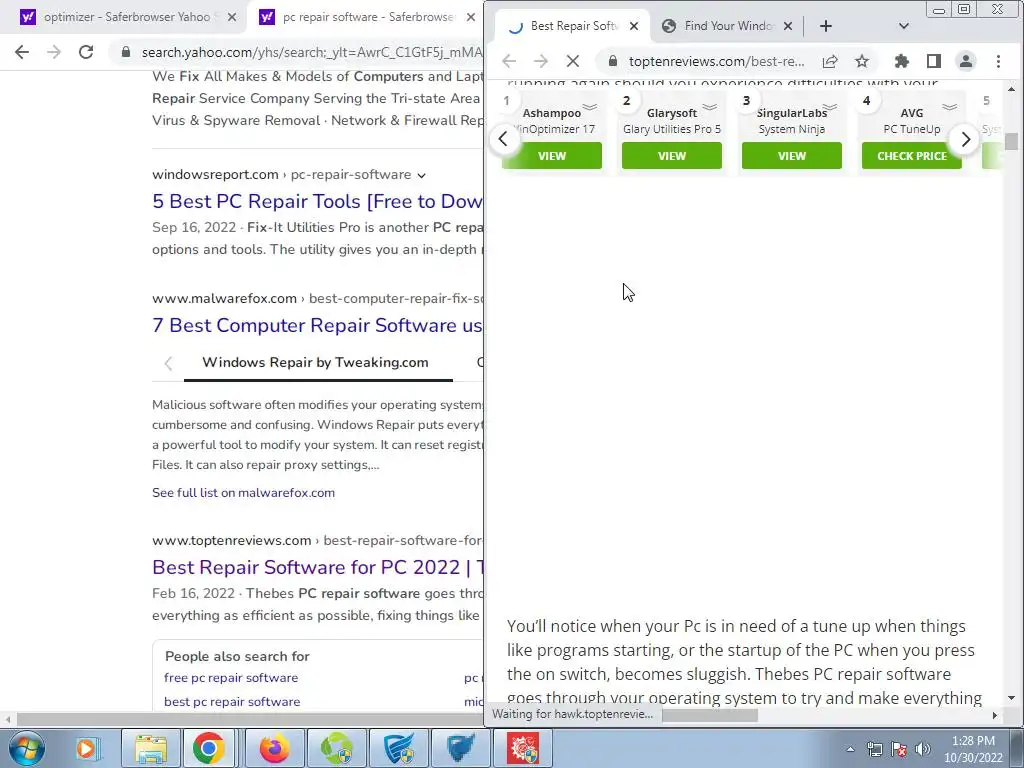Select the Find Your Windows tab
Image resolution: width=1024 pixels, height=768 pixels.
coord(726,26)
